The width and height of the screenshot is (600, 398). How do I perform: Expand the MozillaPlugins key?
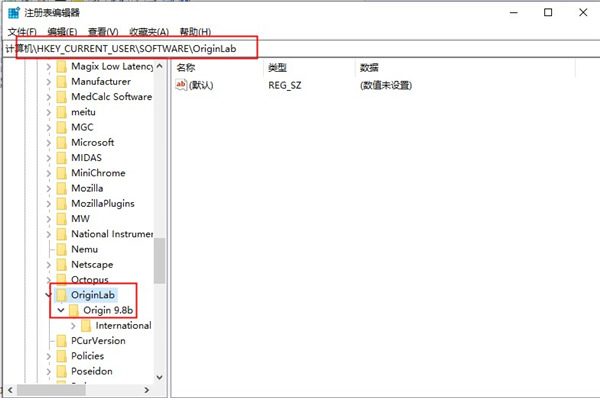click(48, 204)
